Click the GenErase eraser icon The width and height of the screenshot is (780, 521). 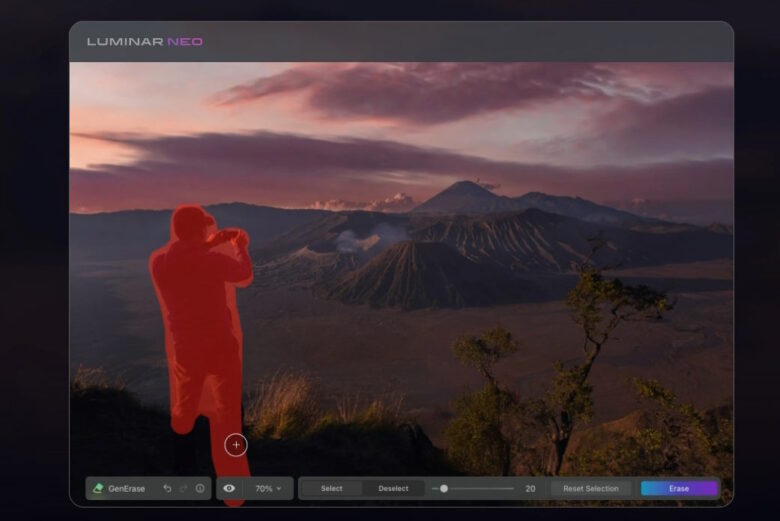tap(98, 489)
